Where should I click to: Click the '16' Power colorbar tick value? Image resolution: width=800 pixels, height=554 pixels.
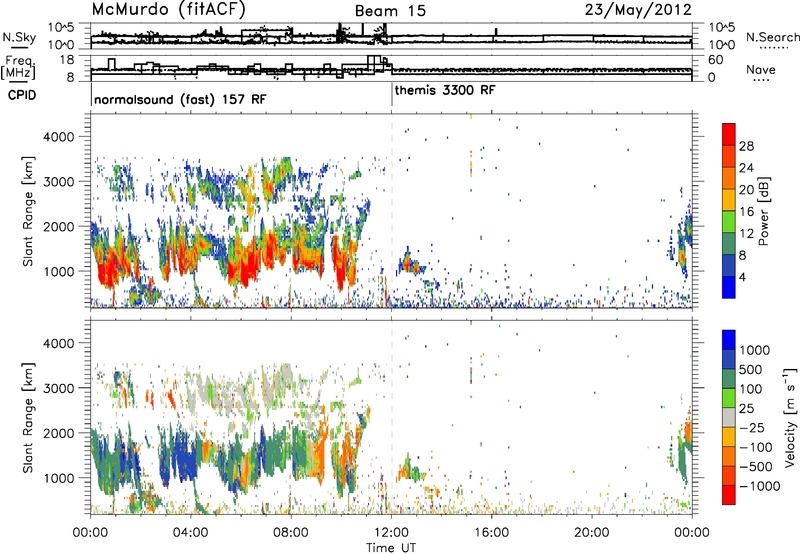tap(746, 212)
